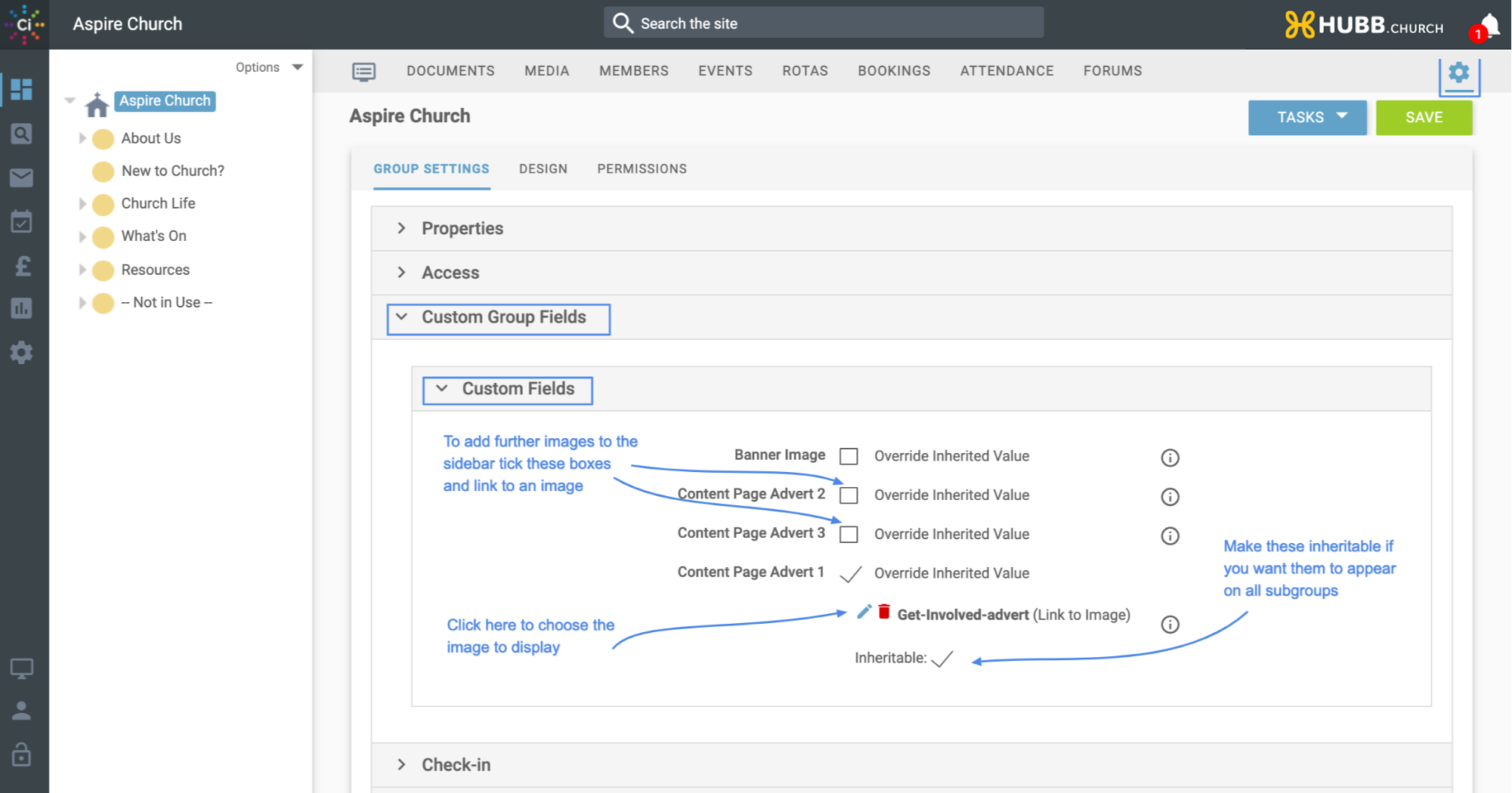Select Aspire Church in the tree

tap(165, 101)
